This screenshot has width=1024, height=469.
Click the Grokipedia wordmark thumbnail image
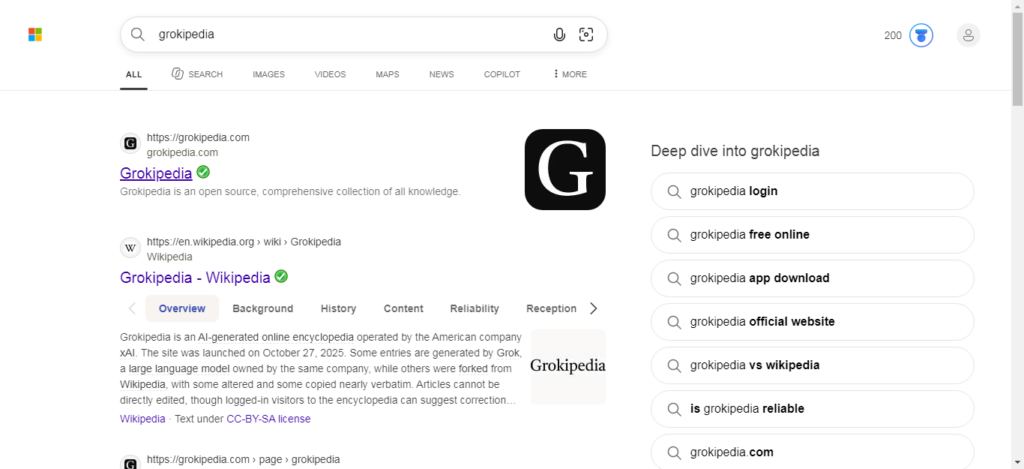point(568,366)
